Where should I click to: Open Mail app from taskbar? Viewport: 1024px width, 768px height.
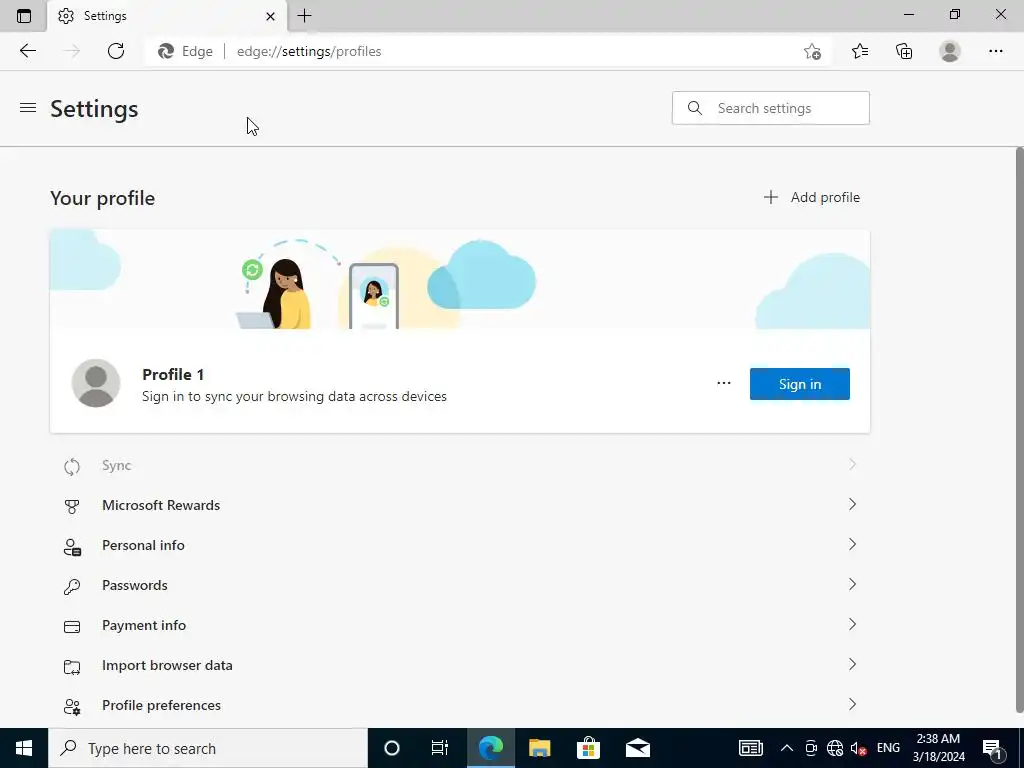(637, 748)
